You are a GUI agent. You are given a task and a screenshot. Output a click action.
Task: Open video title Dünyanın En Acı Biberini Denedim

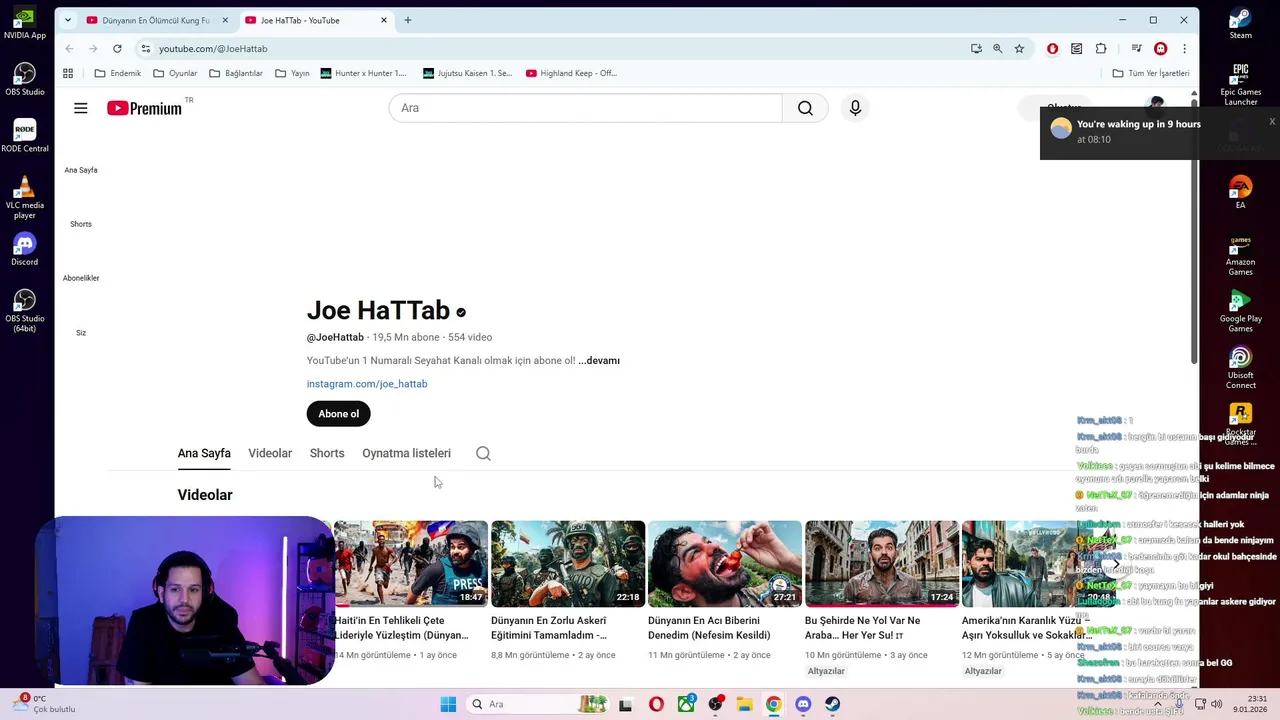(709, 627)
